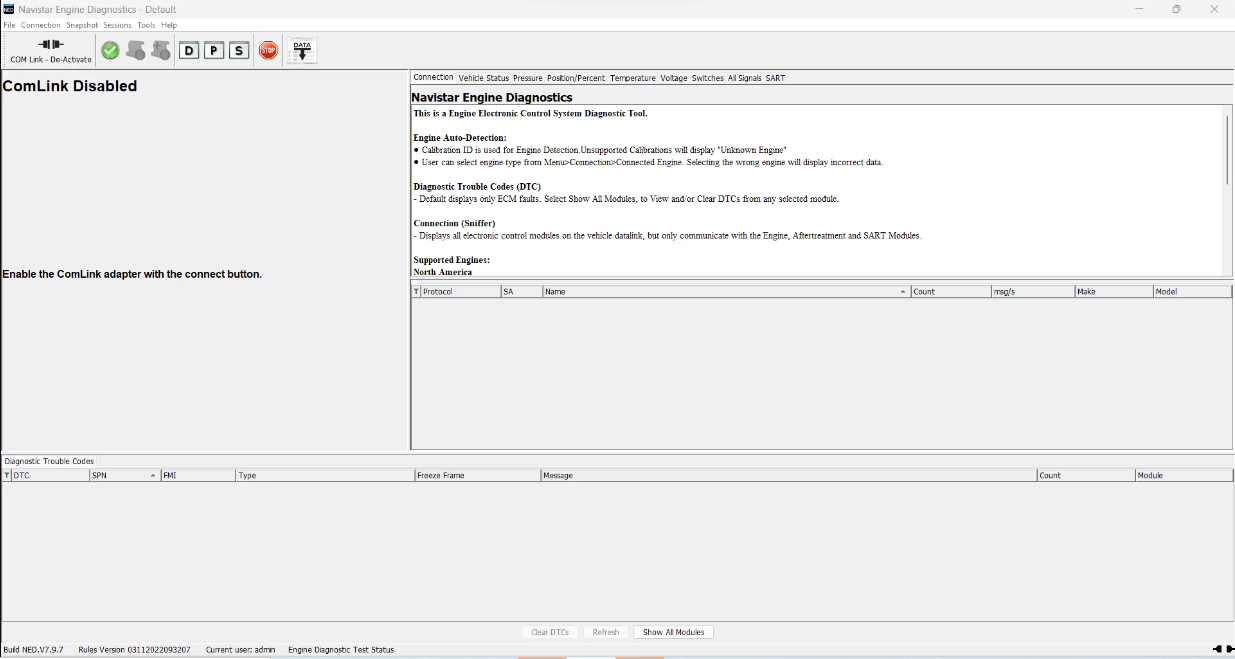Click the right arrow in the status bar

(x=1229, y=647)
